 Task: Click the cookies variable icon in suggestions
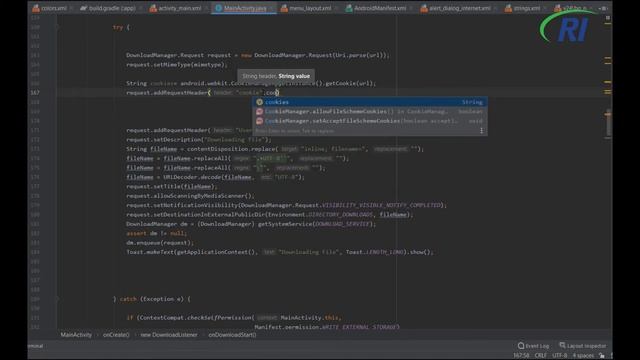[x=259, y=102]
